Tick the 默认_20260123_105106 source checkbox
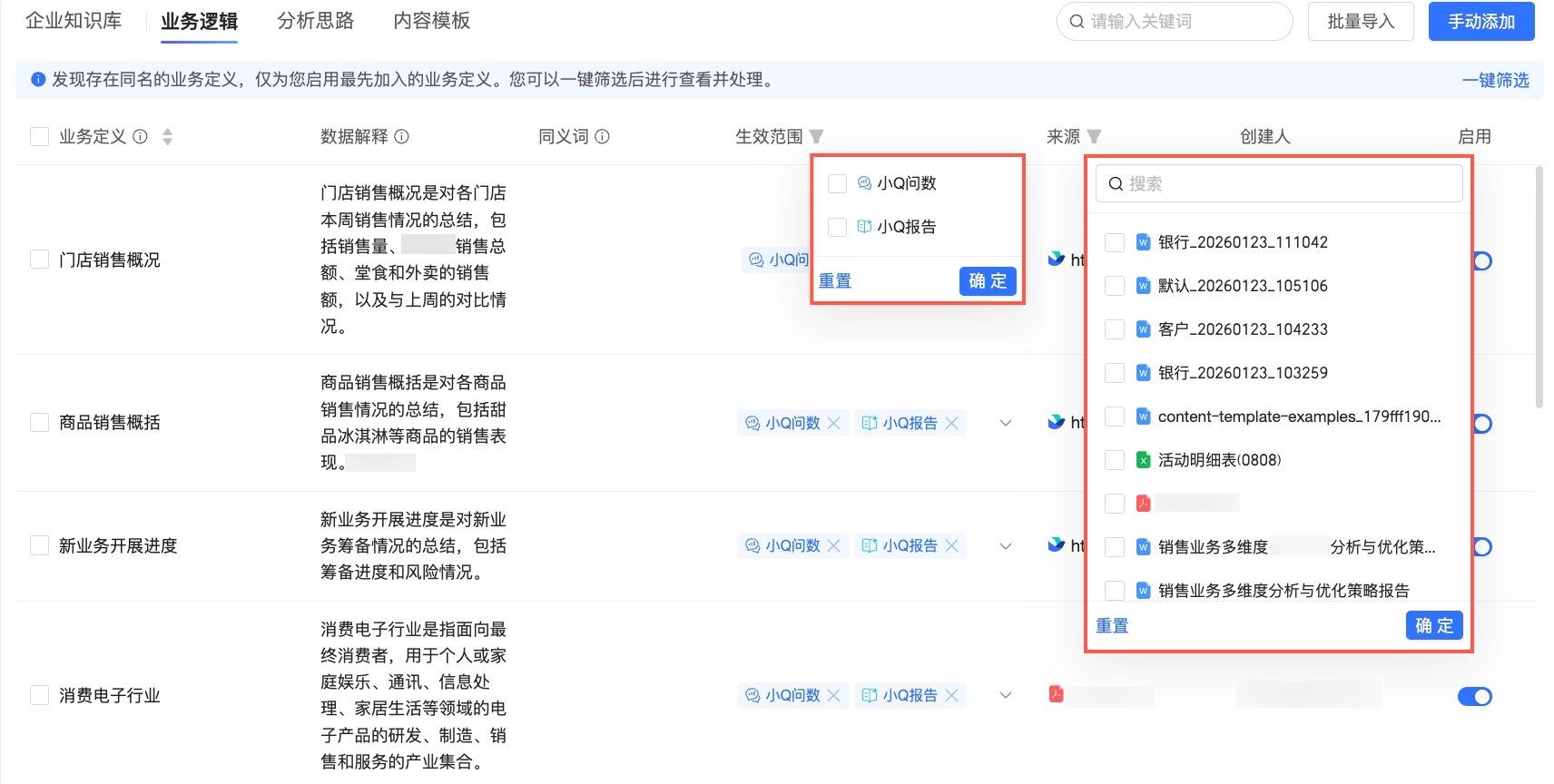This screenshot has width=1554, height=784. click(1115, 286)
